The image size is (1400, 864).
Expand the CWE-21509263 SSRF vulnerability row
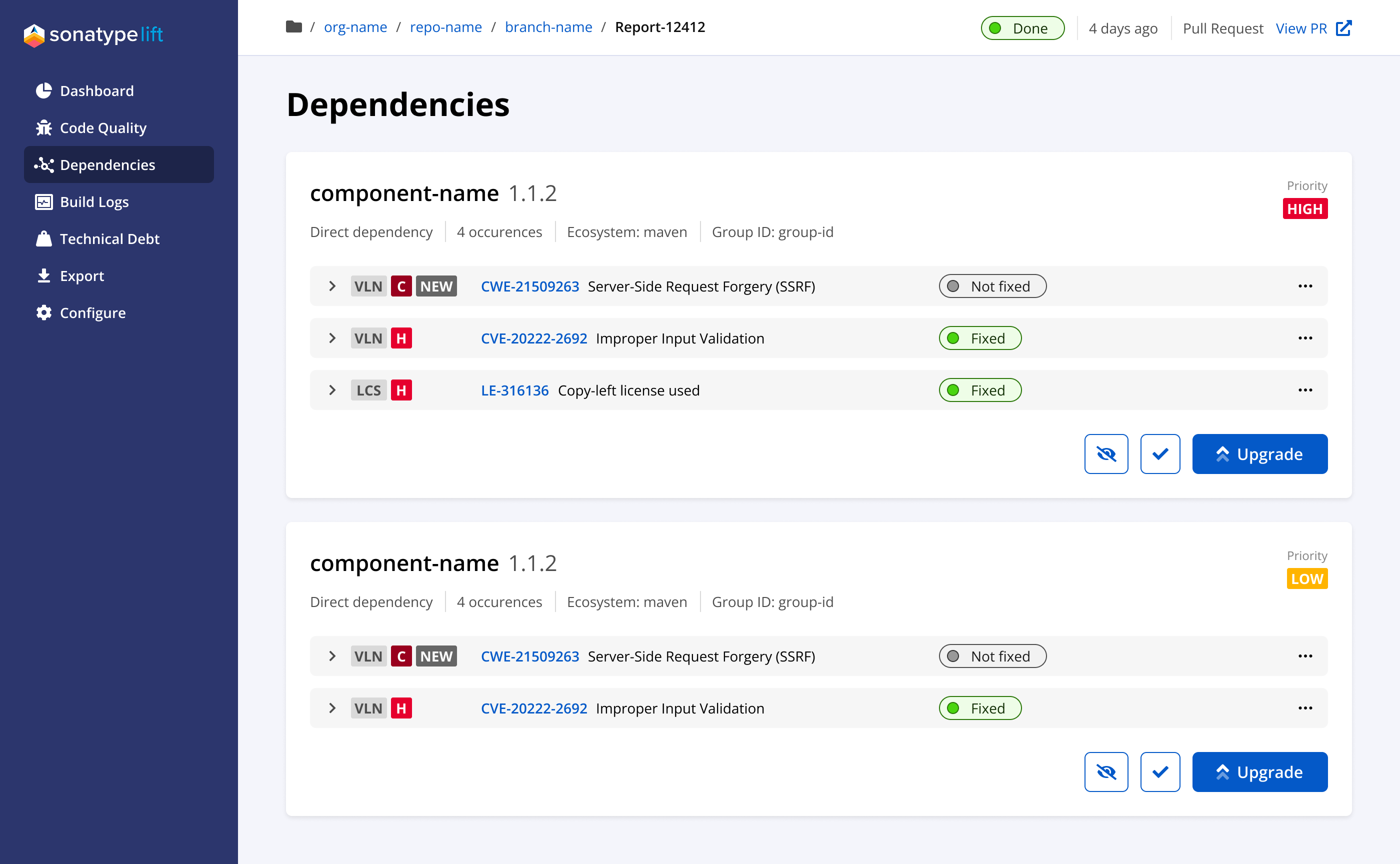click(332, 285)
